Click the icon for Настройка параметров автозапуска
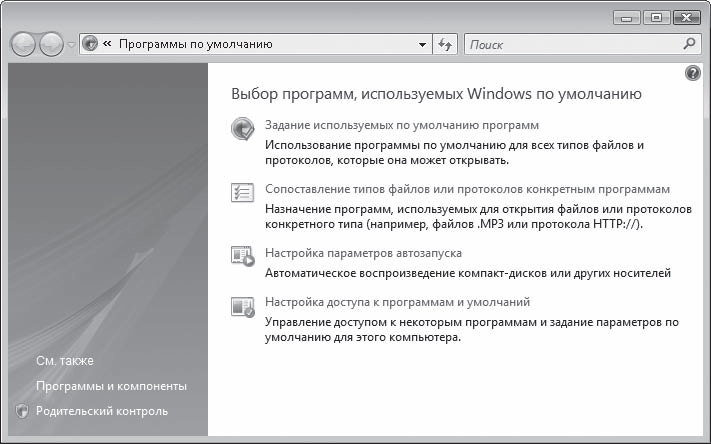This screenshot has height=444, width=711. (x=242, y=255)
